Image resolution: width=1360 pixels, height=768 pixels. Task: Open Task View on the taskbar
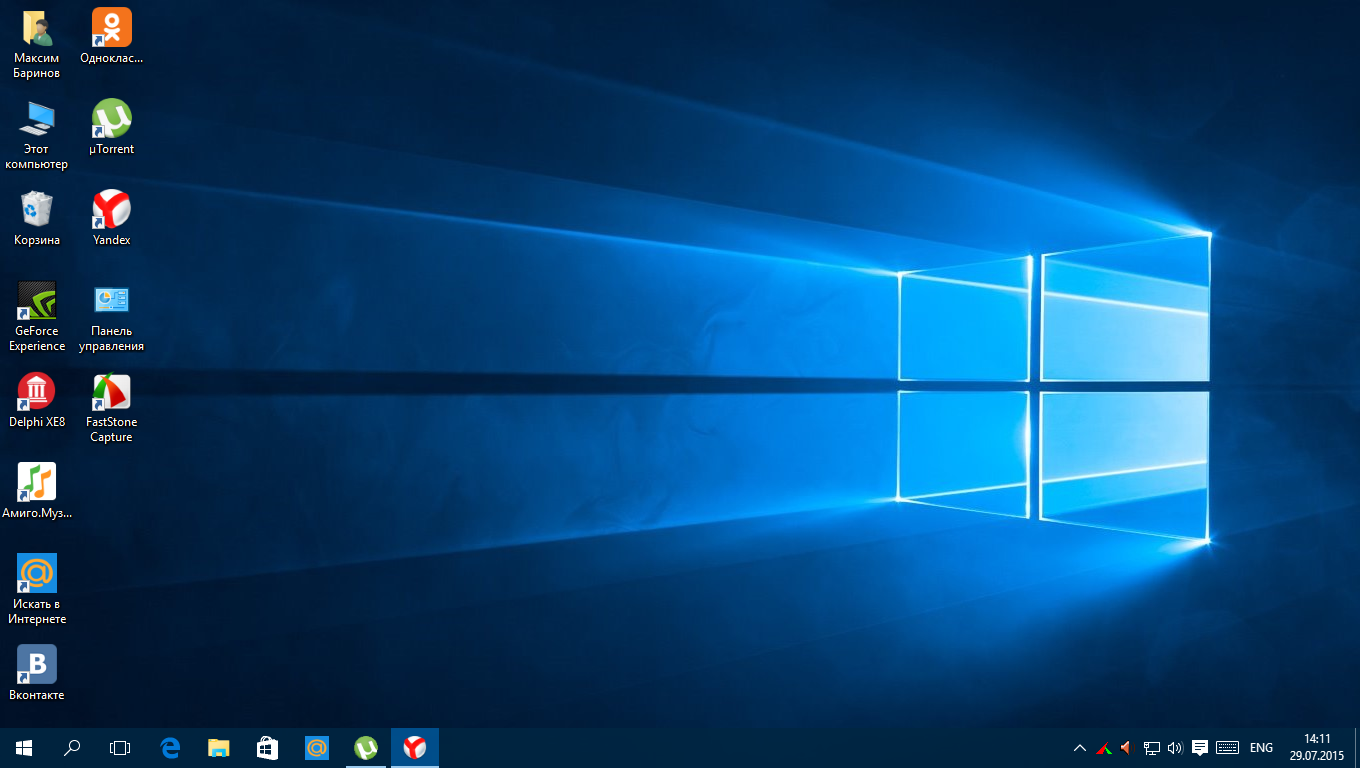[120, 747]
